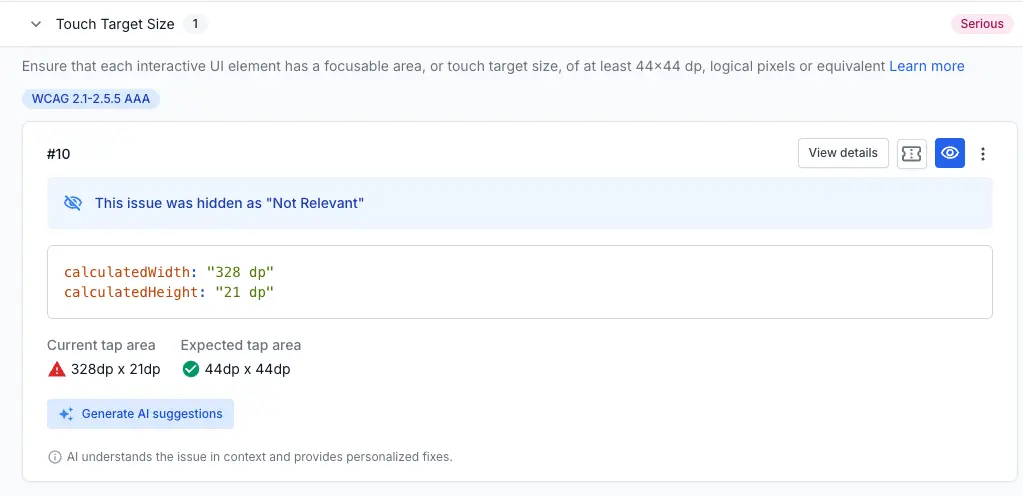Viewport: 1023px width, 496px height.
Task: Select the #10 issue number
Action: 59,154
